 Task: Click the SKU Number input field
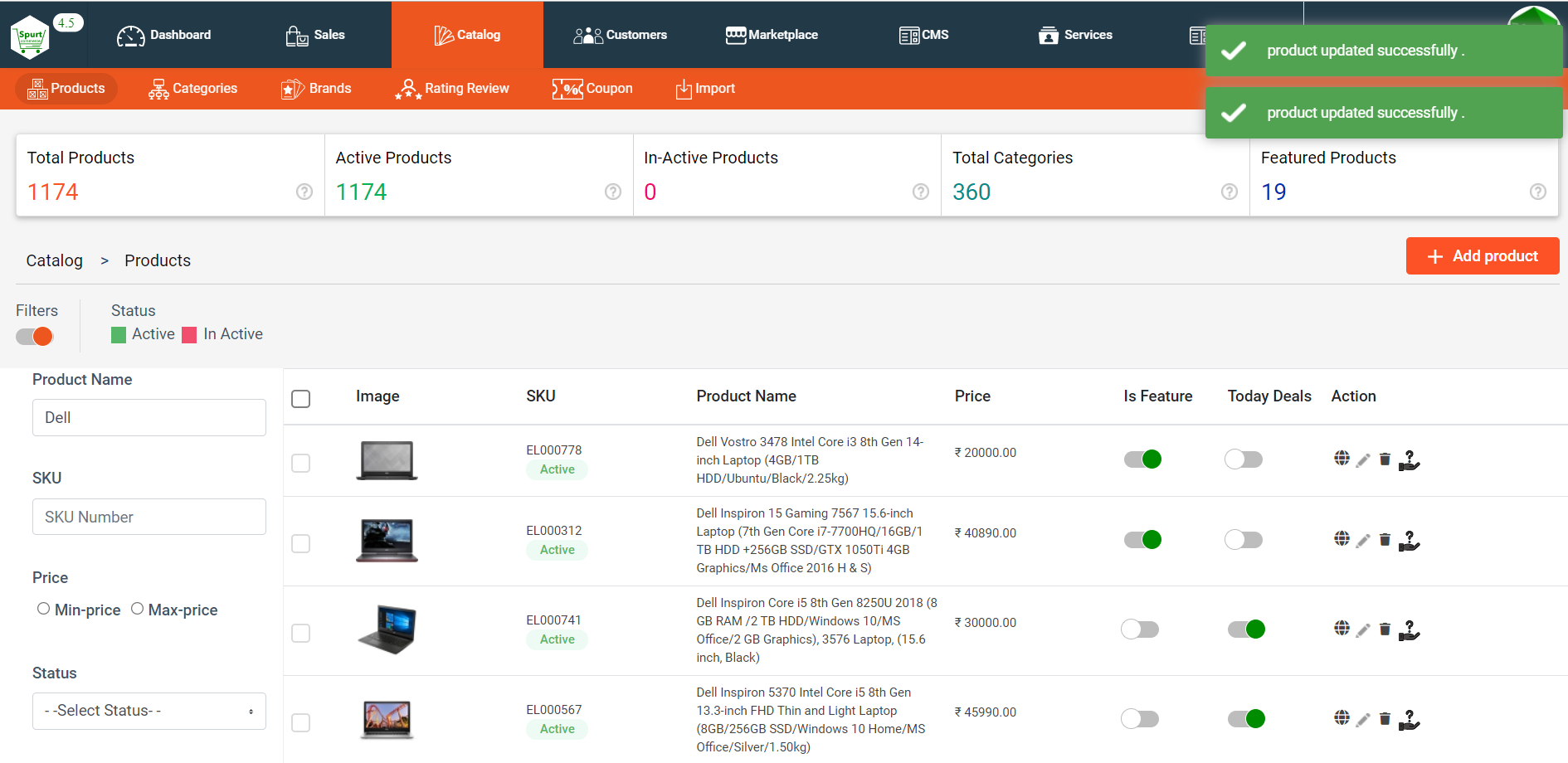tap(149, 517)
